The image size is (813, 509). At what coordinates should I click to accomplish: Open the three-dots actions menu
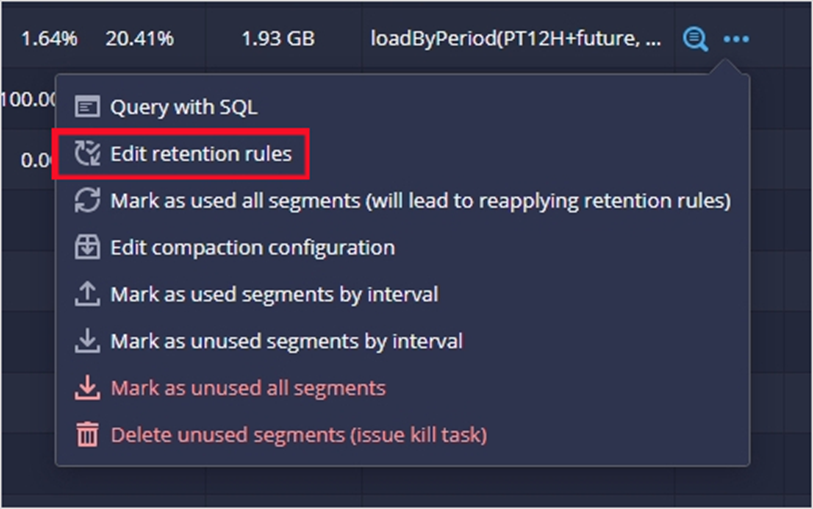click(736, 39)
